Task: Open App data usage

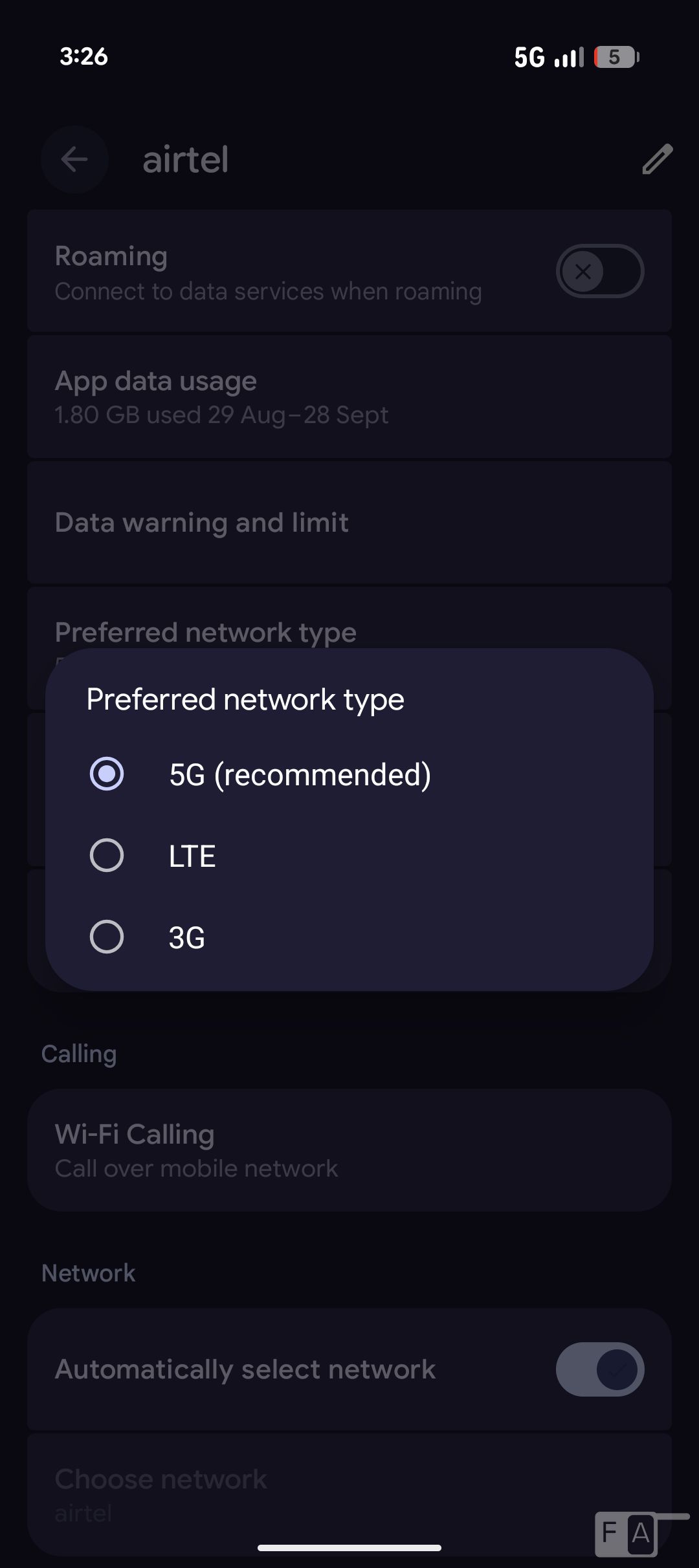Action: 349,396
